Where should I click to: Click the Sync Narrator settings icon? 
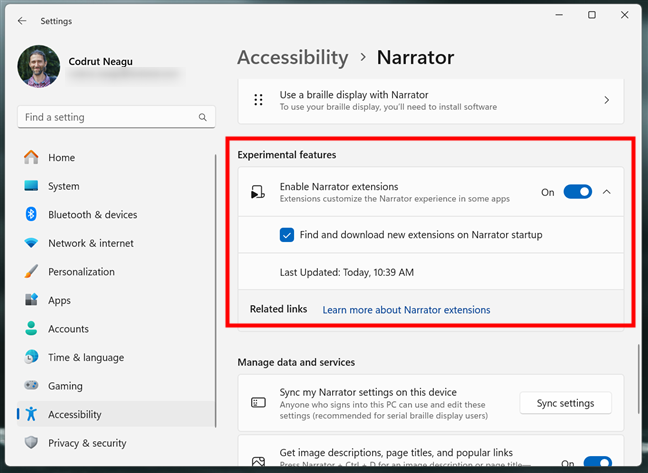tap(258, 402)
